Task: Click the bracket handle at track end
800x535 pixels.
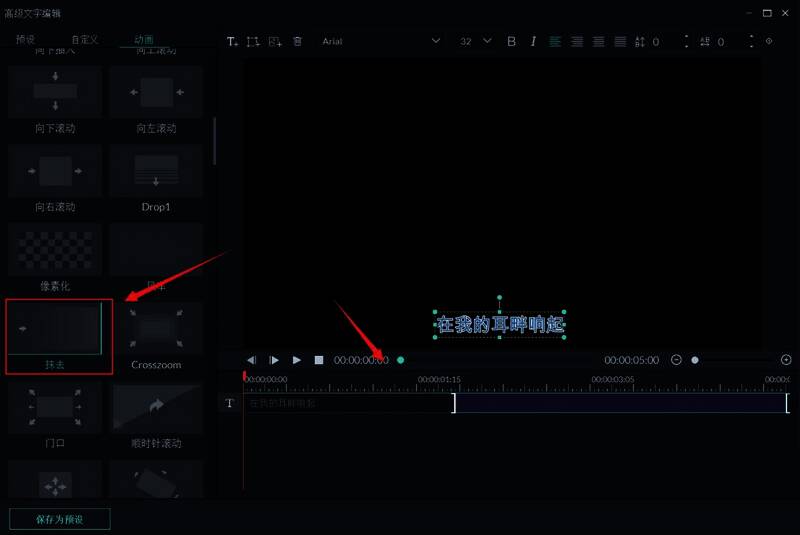Action: point(787,403)
